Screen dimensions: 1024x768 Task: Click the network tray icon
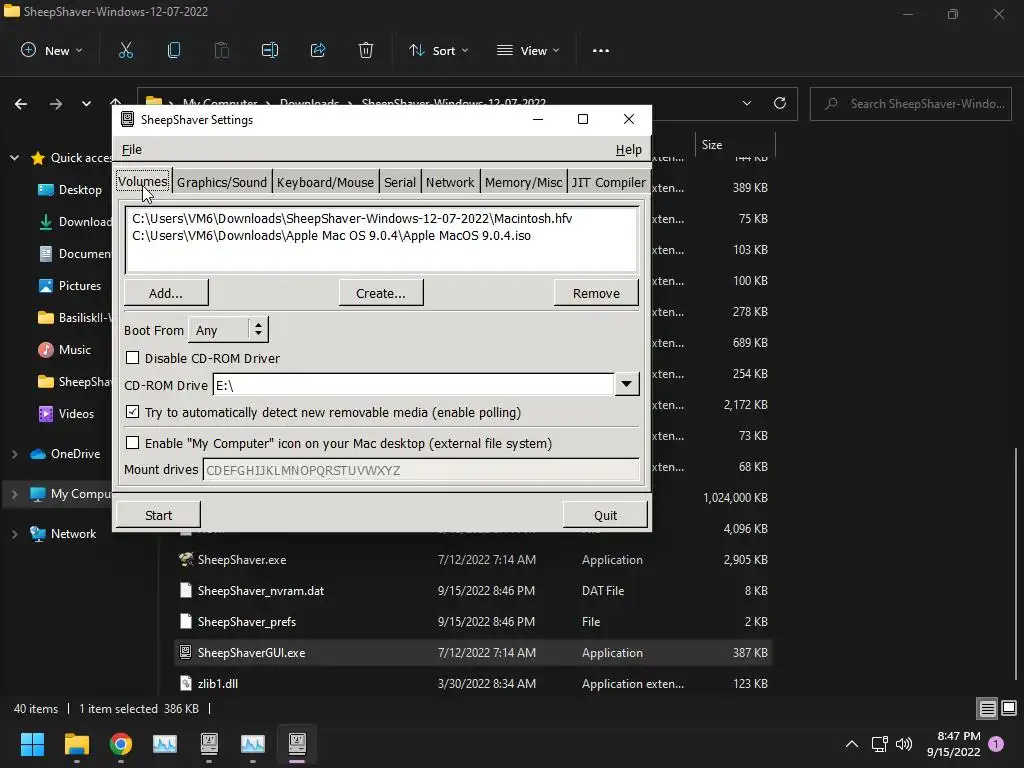point(879,744)
